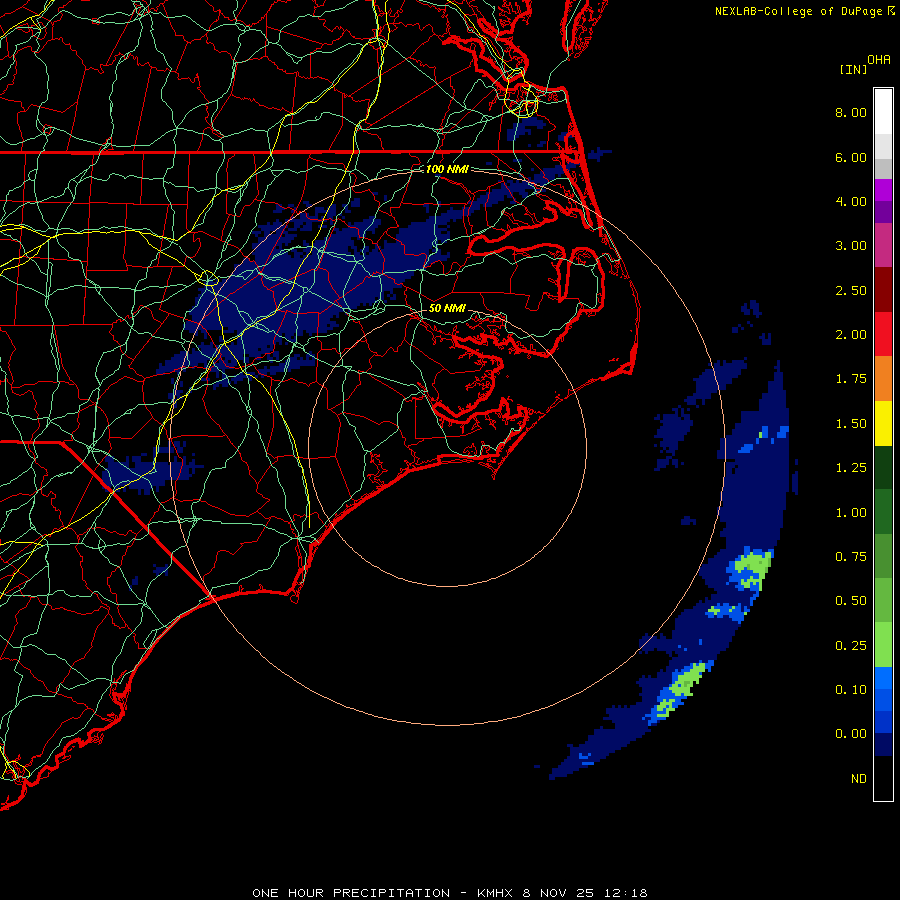This screenshot has width=900, height=900.
Task: Click the ND legend label
Action: click(x=859, y=779)
